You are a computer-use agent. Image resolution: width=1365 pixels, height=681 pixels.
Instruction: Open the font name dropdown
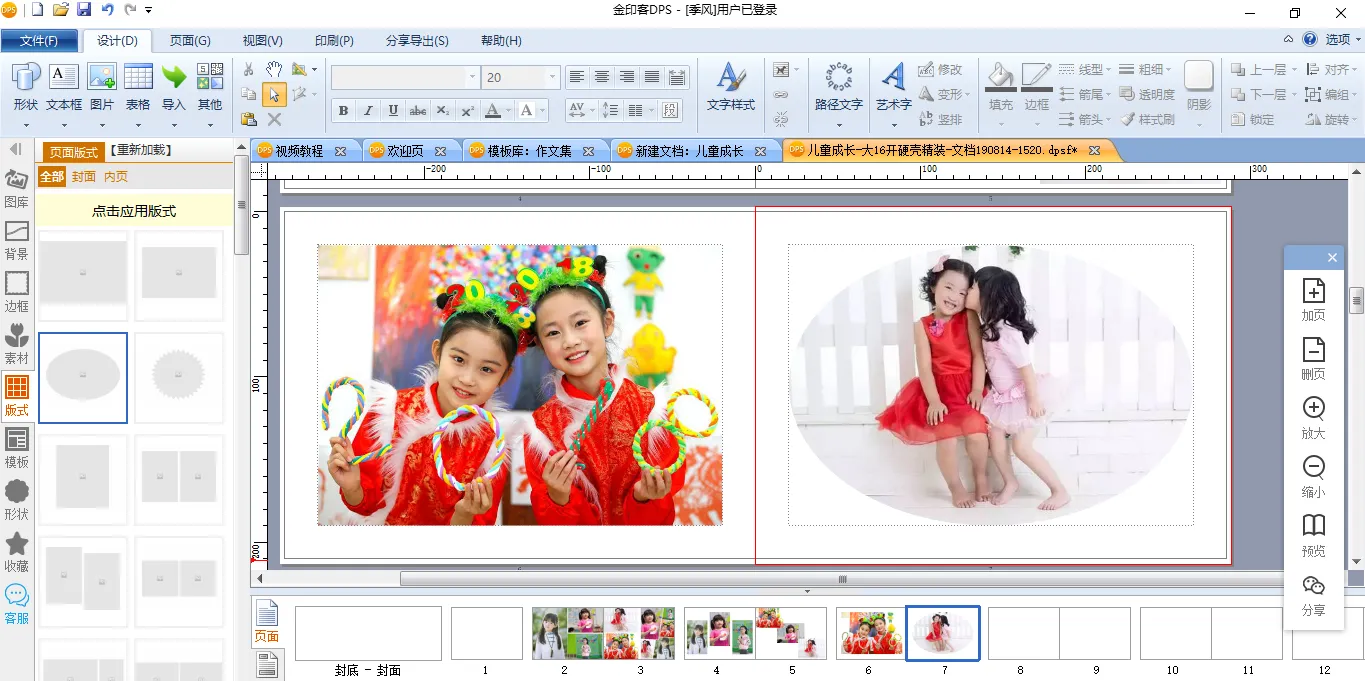(x=472, y=78)
